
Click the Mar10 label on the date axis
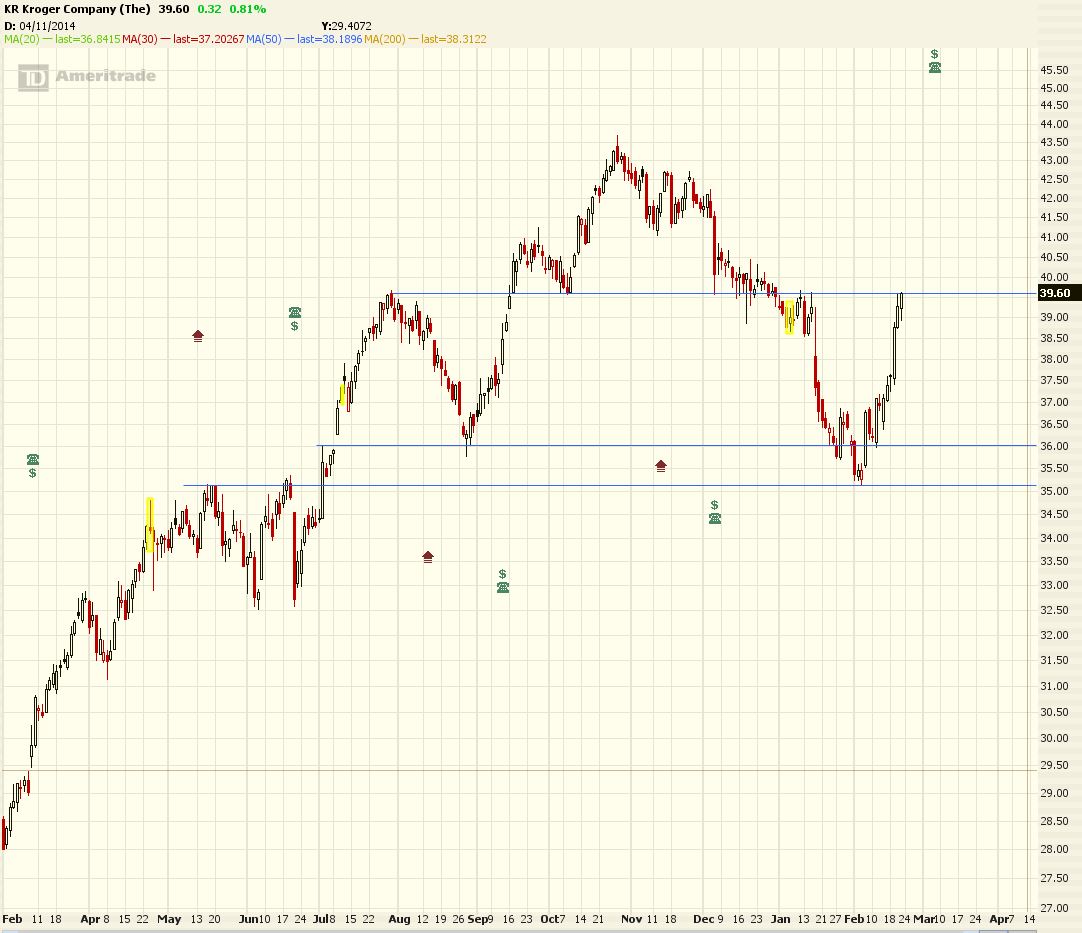tap(929, 919)
